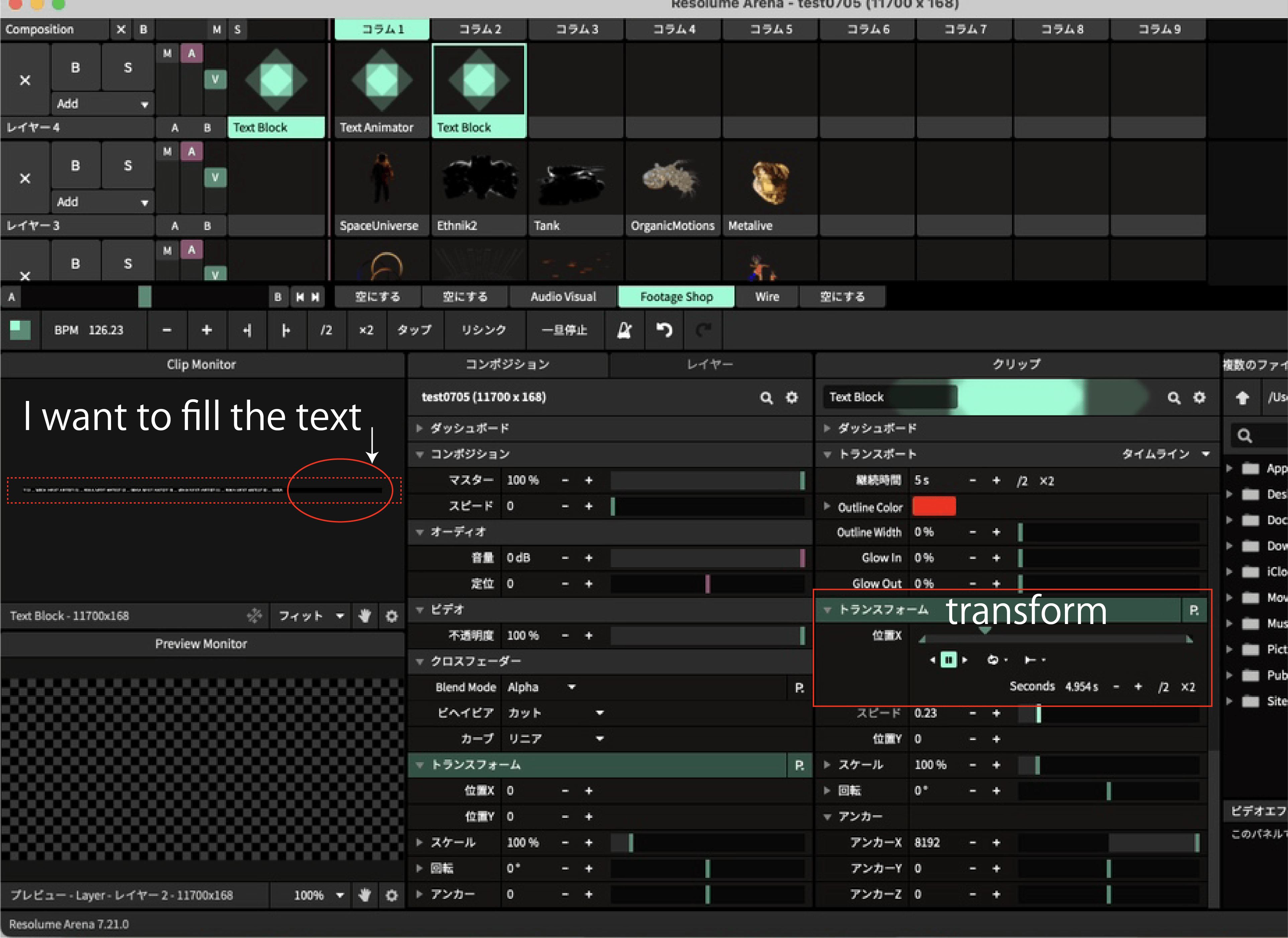
Task: Click the up-folder arrow in the files panel
Action: coord(1242,398)
